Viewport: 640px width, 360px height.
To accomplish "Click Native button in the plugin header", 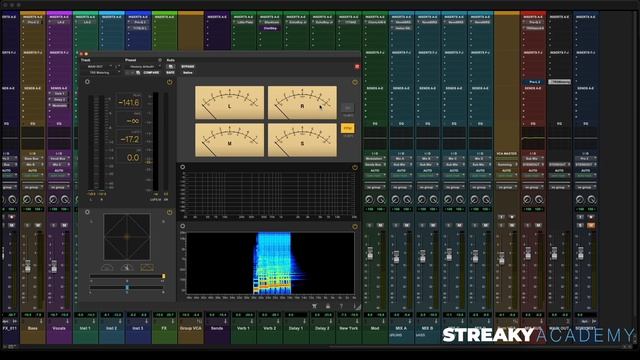I will [187, 73].
